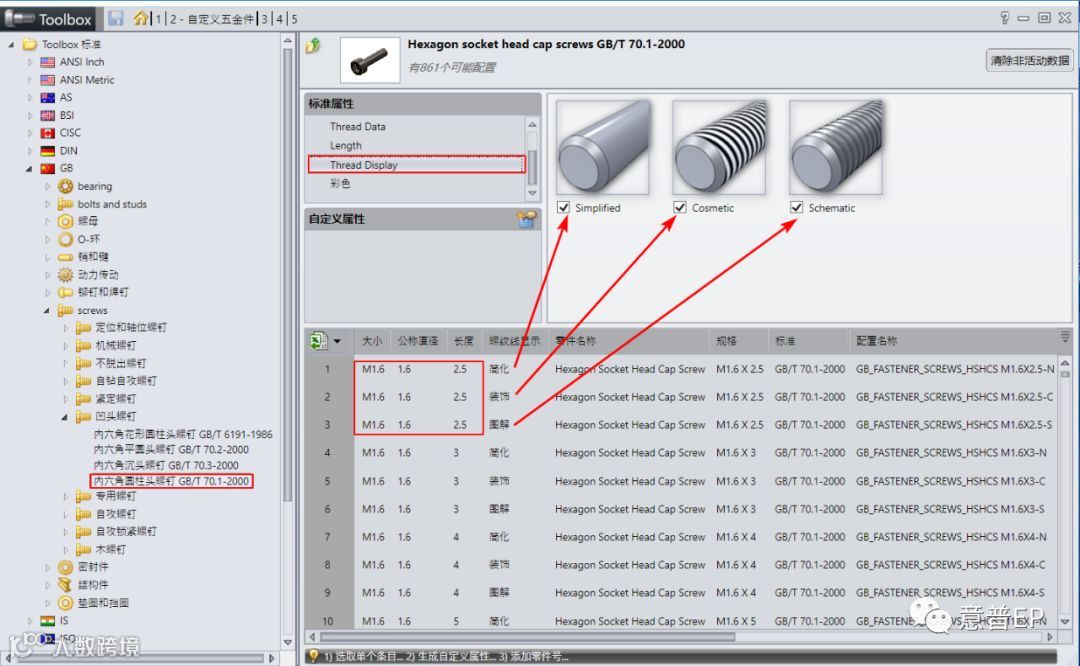This screenshot has height=666, width=1080.
Task: Click the Cosmetic thread preview thumbnail
Action: pyautogui.click(x=719, y=147)
